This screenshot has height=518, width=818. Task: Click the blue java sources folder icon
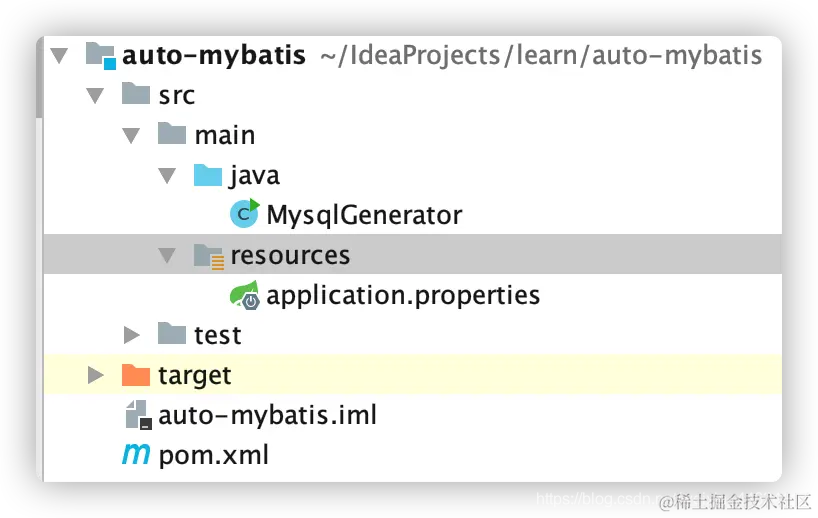click(x=208, y=174)
